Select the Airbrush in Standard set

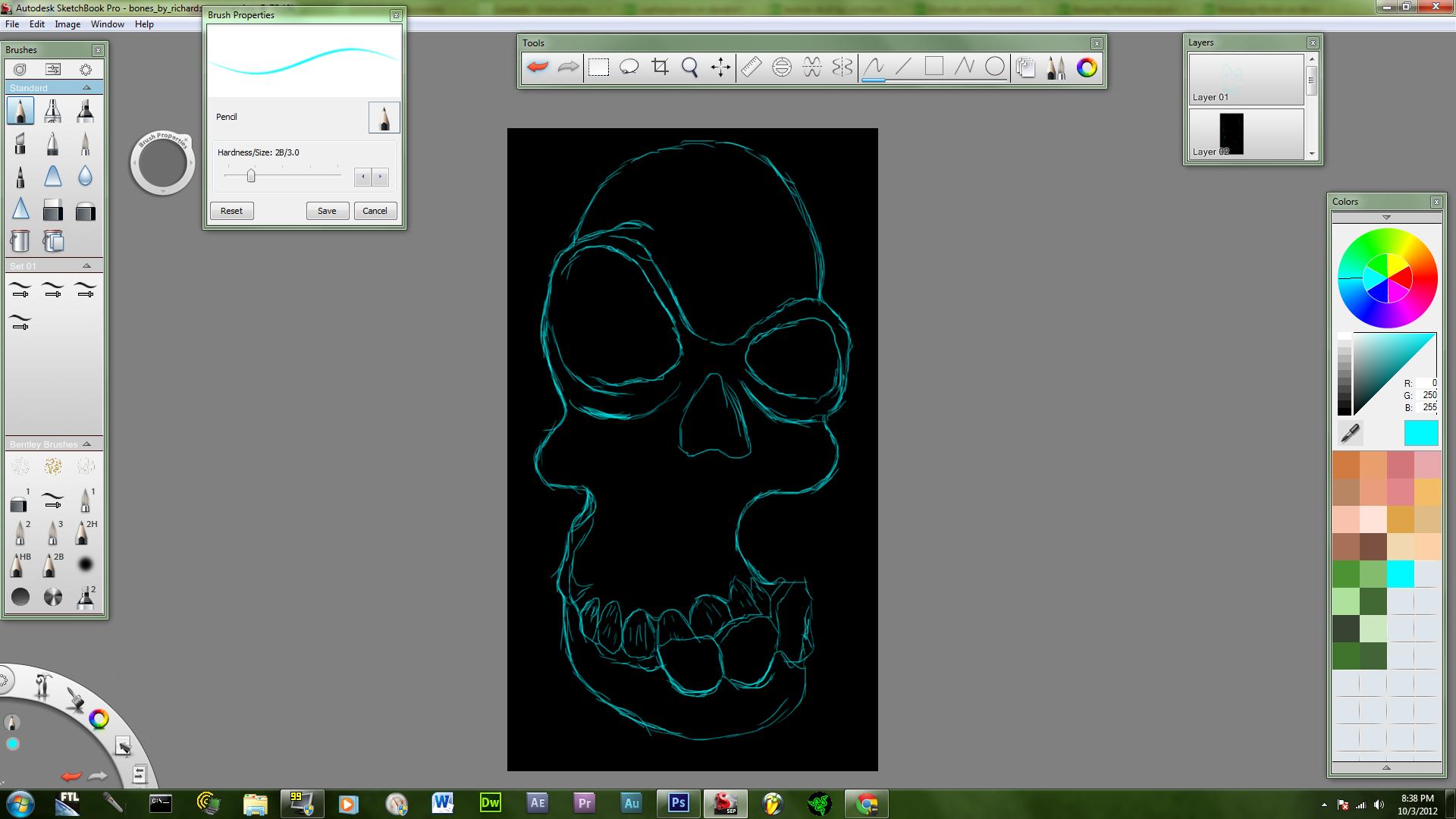pos(52,111)
